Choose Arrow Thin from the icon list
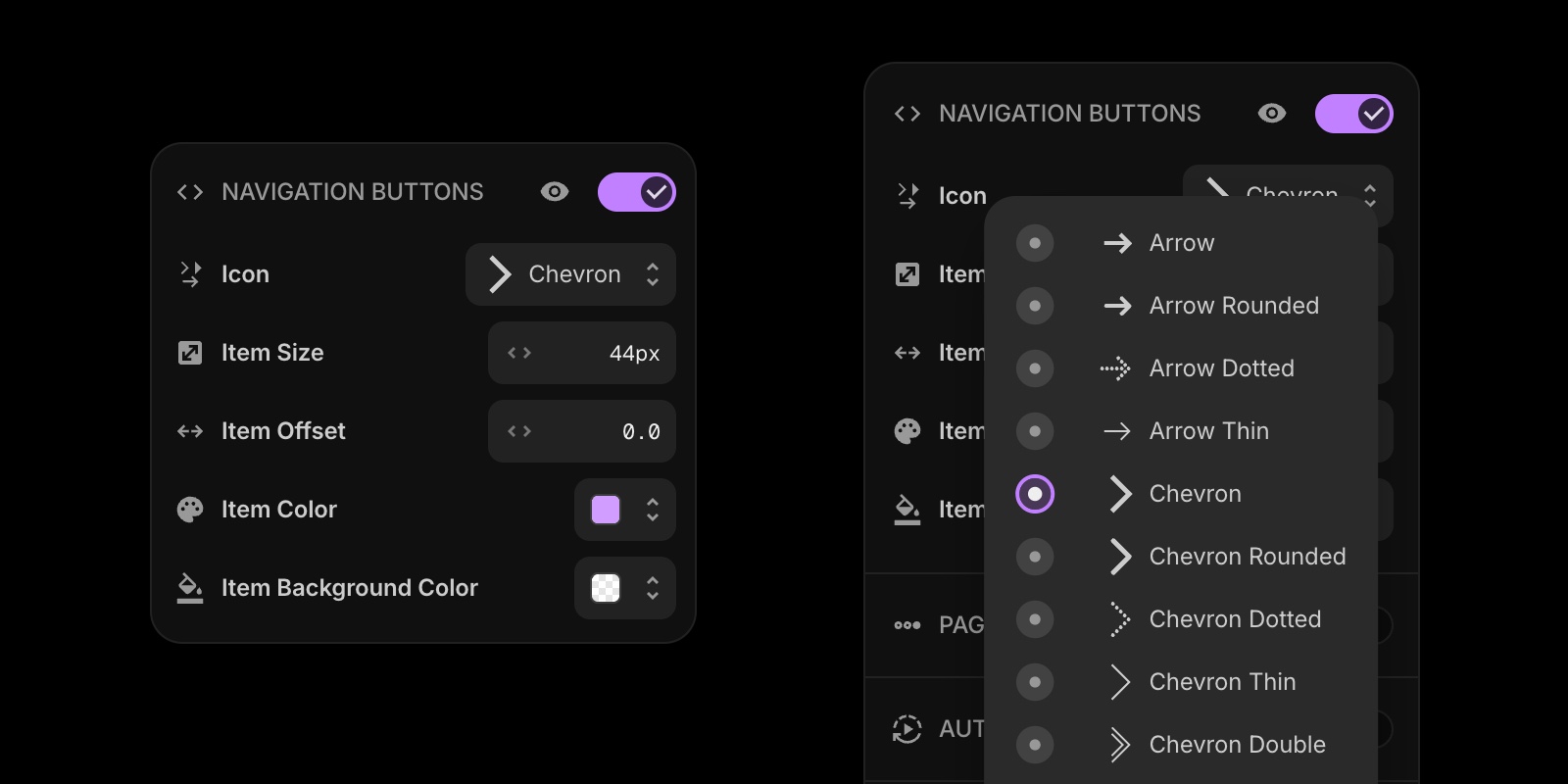 (x=1208, y=431)
